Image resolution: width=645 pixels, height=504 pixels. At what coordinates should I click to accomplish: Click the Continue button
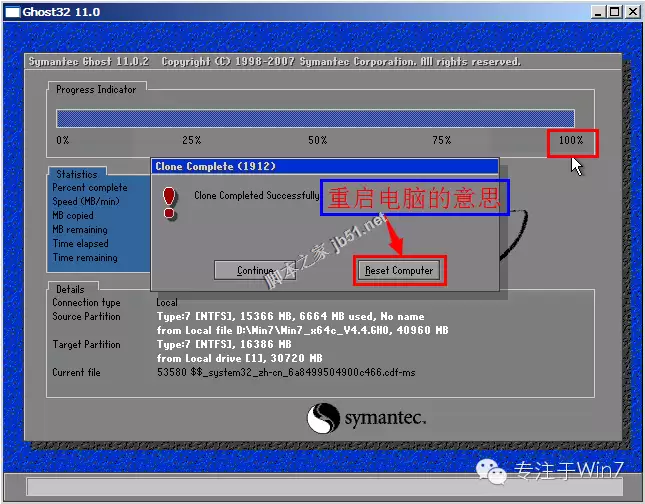(x=255, y=270)
